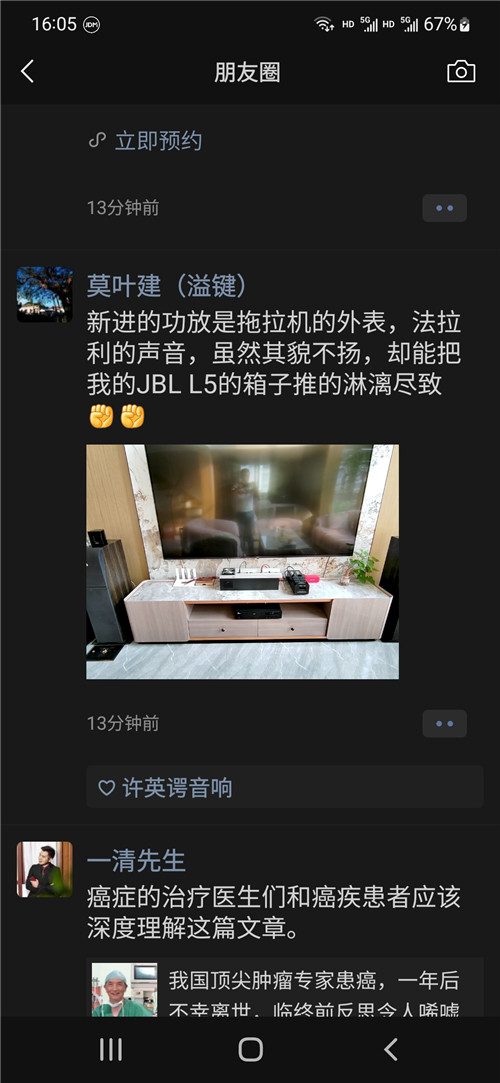Open 莫叶建（溢键）profile name

click(167, 285)
